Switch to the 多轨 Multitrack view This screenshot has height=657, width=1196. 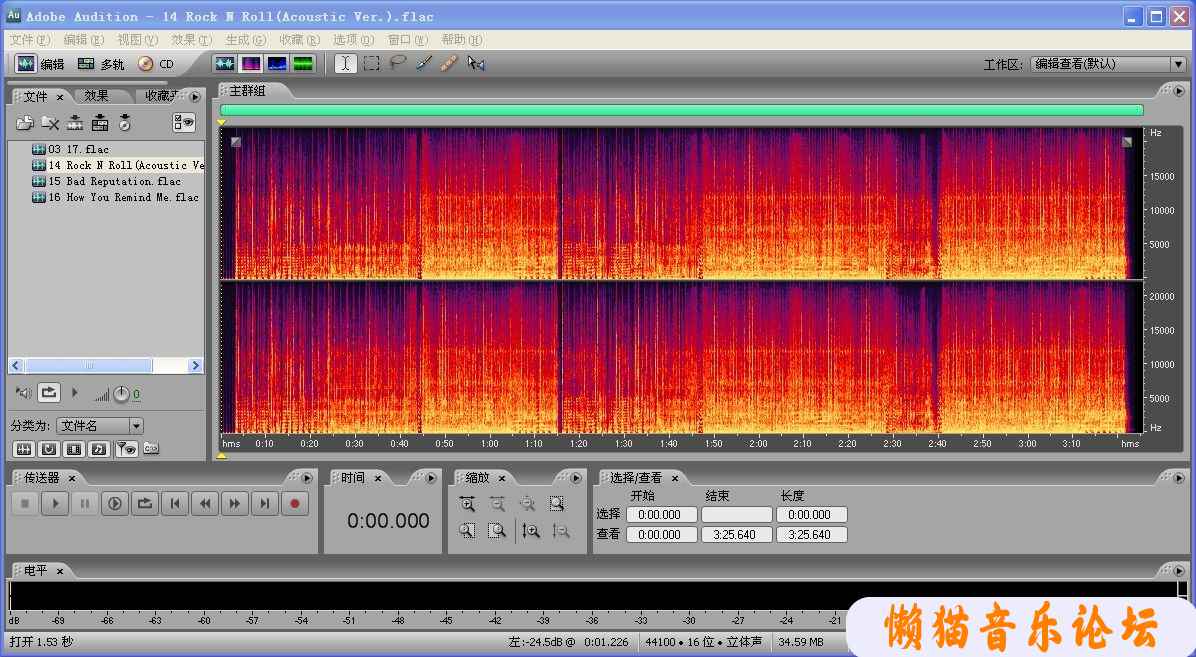(101, 64)
